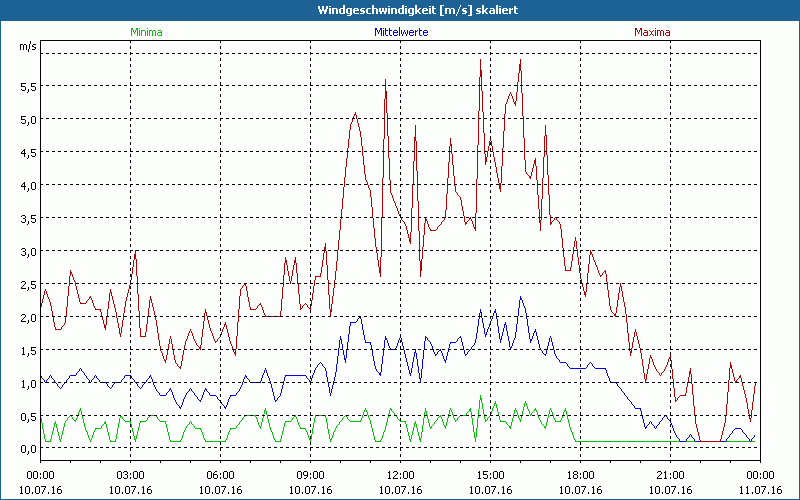This screenshot has width=800, height=500.
Task: Click the 21:00 x-axis label
Action: pos(670,475)
